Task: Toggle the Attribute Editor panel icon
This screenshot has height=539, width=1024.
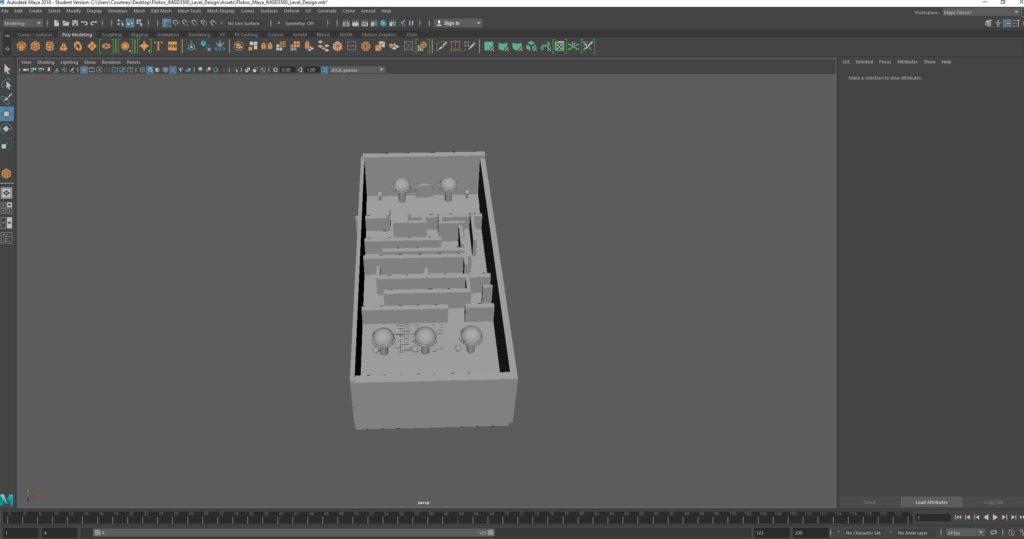Action: coord(1006,23)
